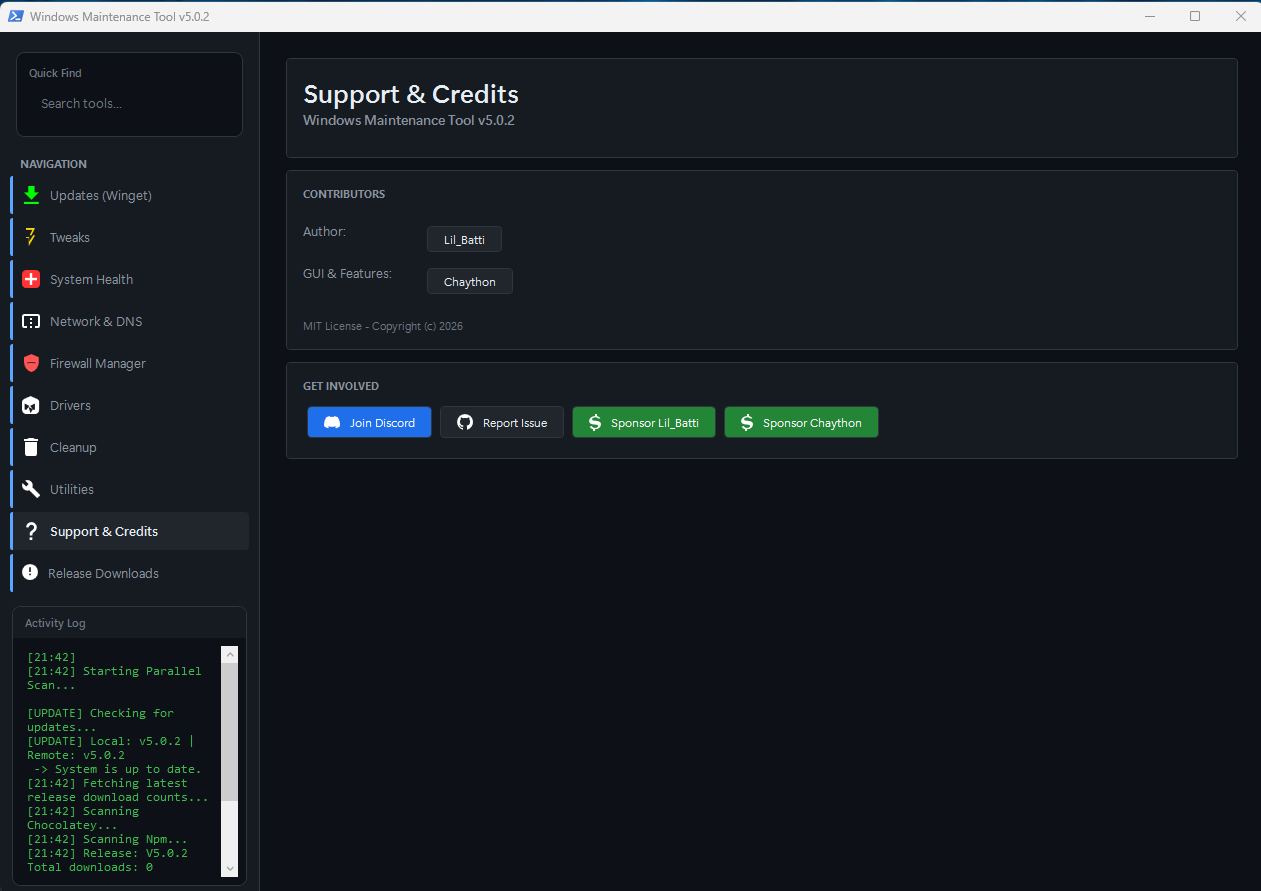Open the Drivers section
This screenshot has width=1261, height=891.
pyautogui.click(x=130, y=405)
